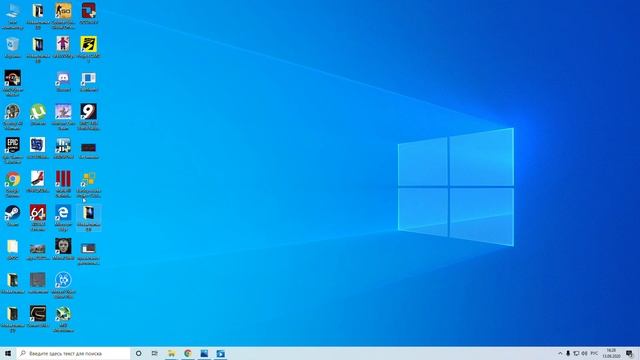Open the taskbar clock and date

611,353
